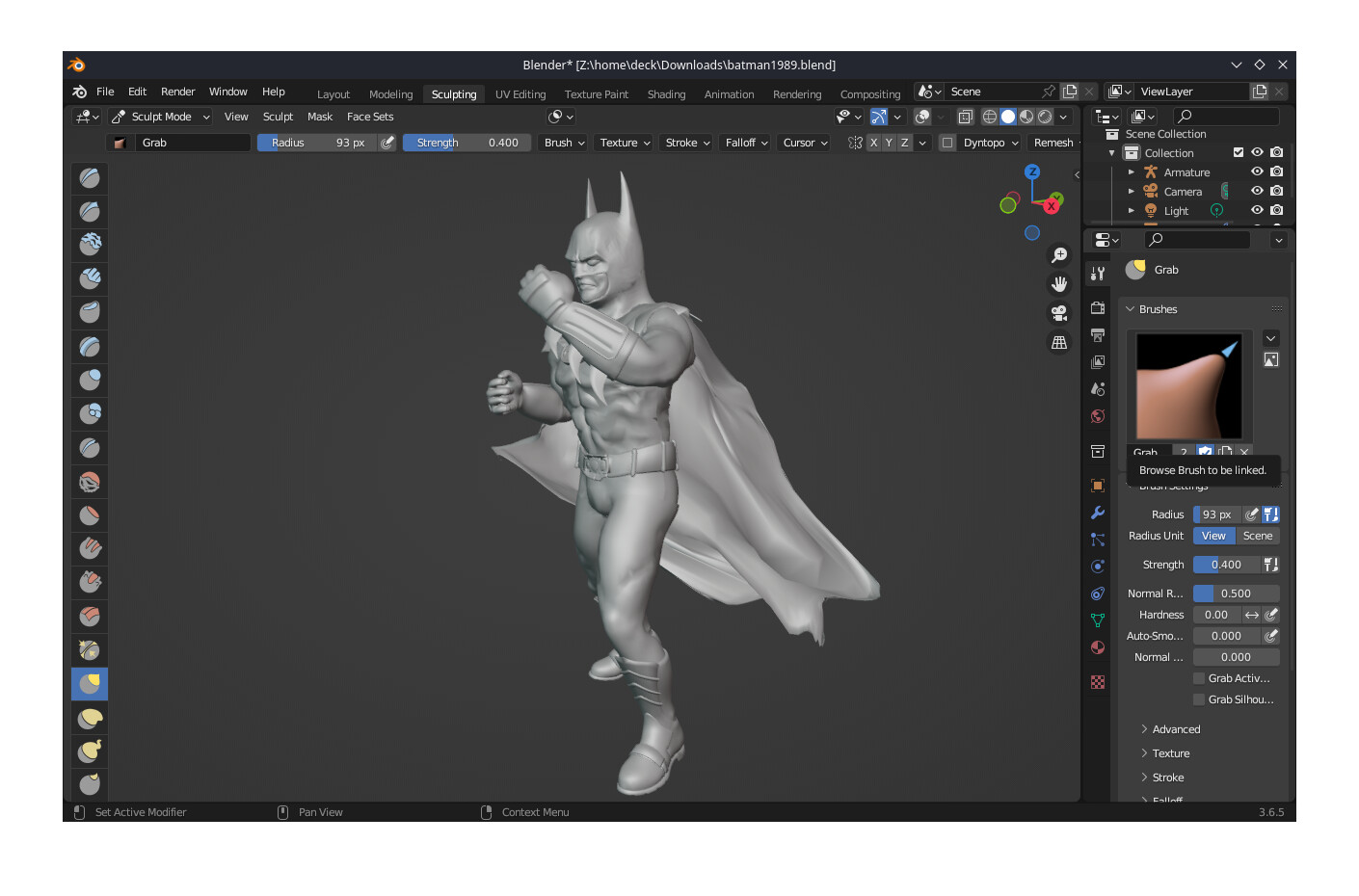This screenshot has width=1359, height=896.
Task: Select the Inflate brush tool
Action: (90, 380)
